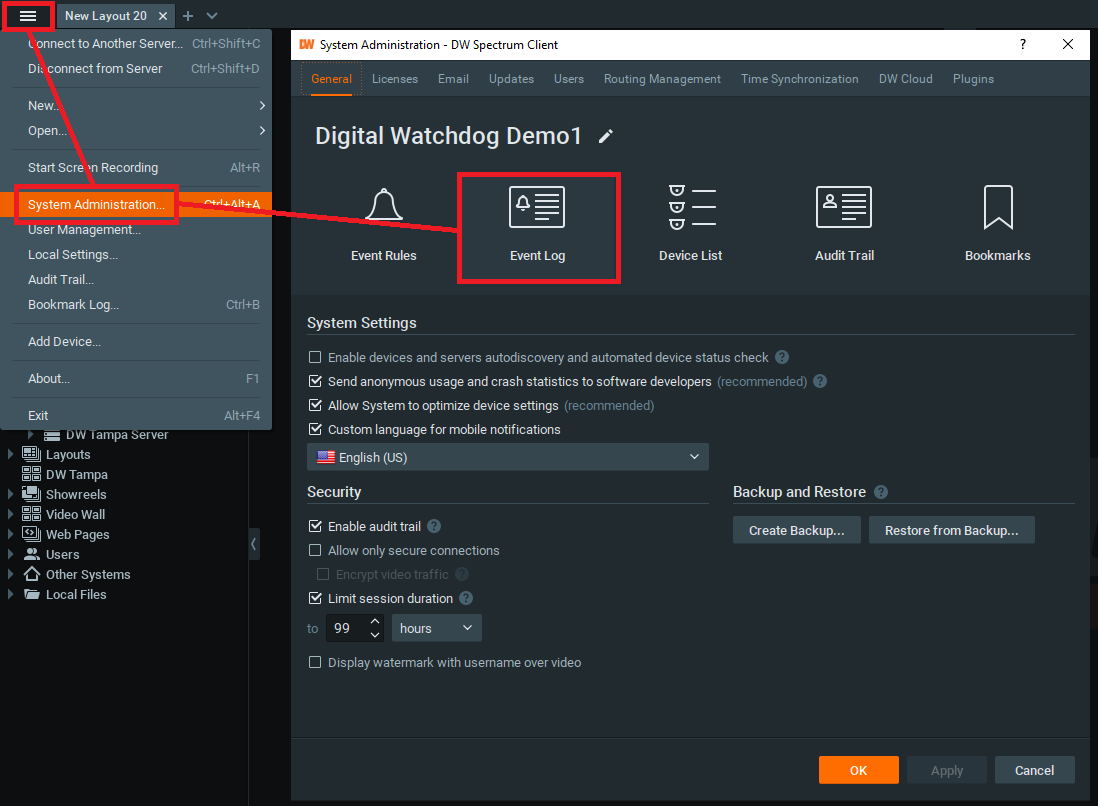Click help icon next to Enable audit trail

pos(434,526)
